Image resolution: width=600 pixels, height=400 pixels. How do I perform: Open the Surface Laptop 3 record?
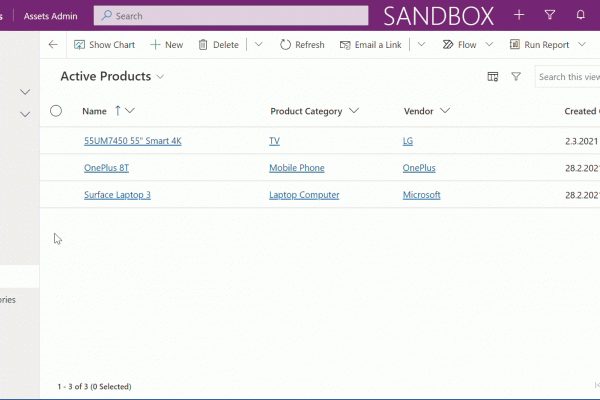[117, 195]
